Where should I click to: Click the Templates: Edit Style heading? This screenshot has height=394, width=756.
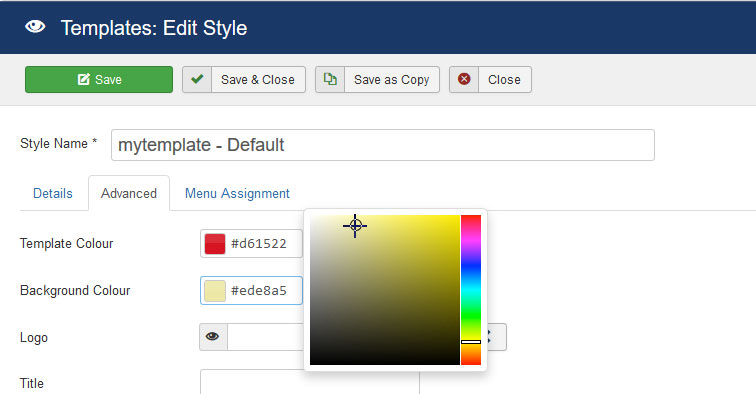coord(154,28)
